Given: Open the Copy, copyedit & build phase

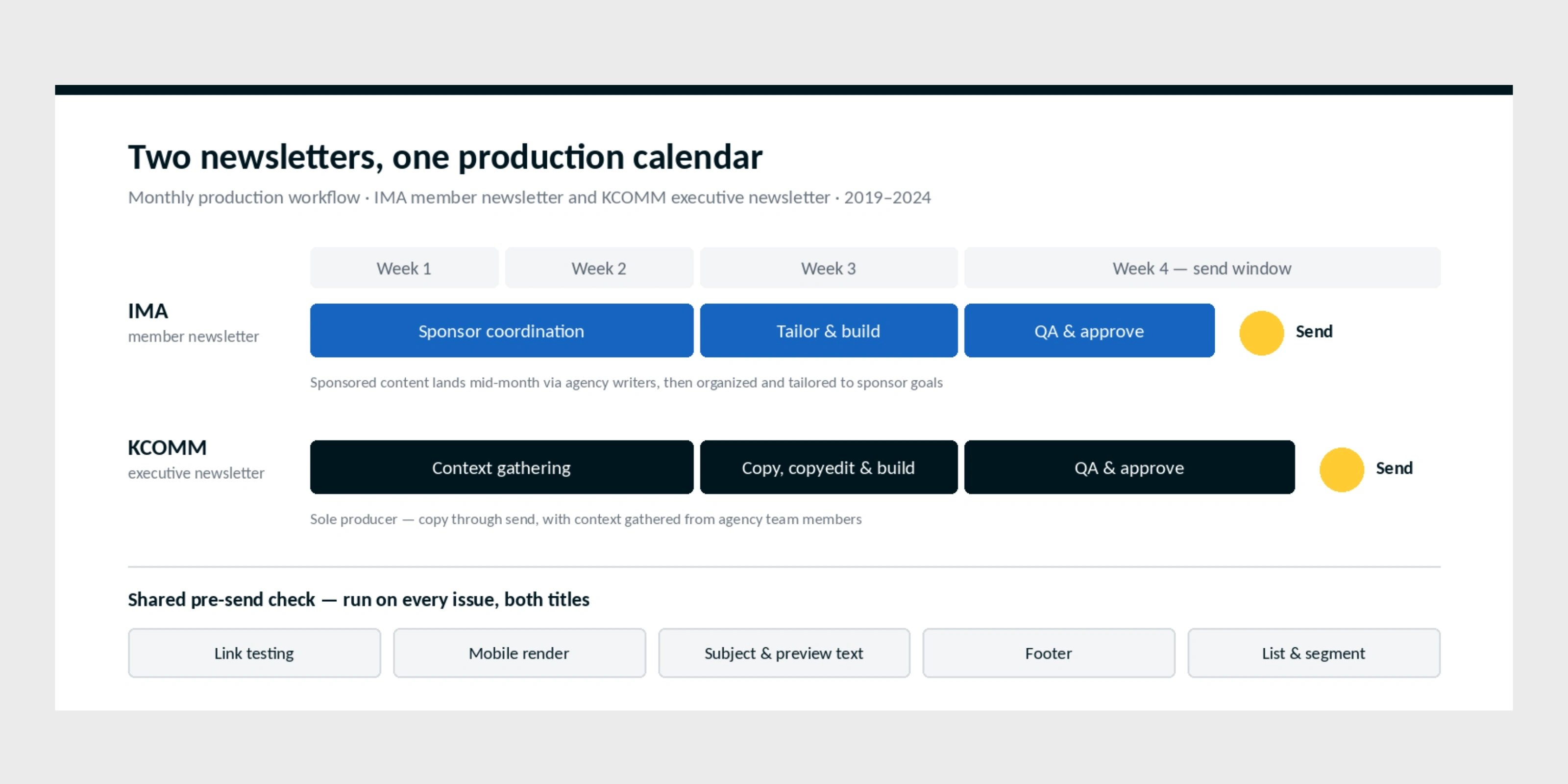Looking at the screenshot, I should [x=829, y=467].
